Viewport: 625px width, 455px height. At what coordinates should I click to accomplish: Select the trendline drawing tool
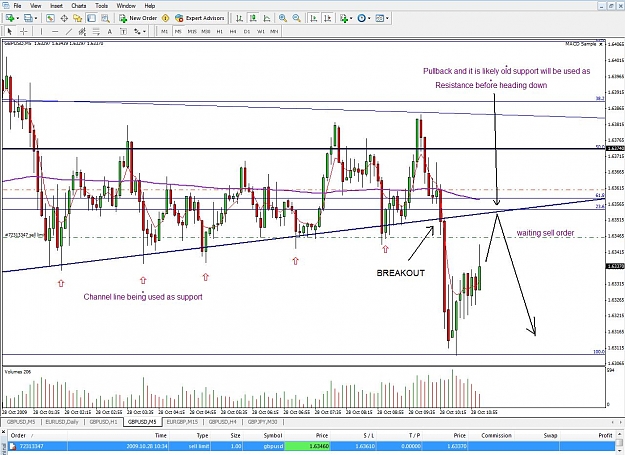(x=69, y=31)
